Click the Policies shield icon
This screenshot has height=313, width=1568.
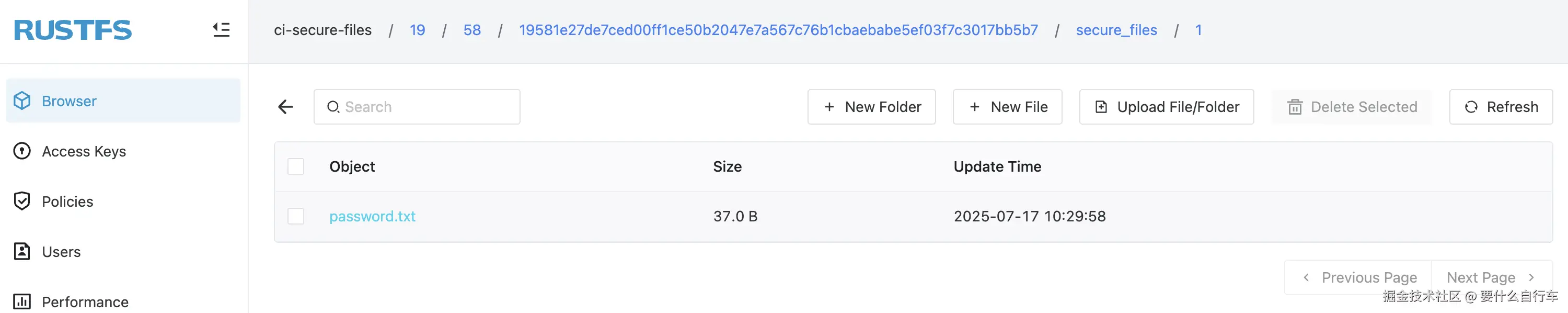pos(22,201)
